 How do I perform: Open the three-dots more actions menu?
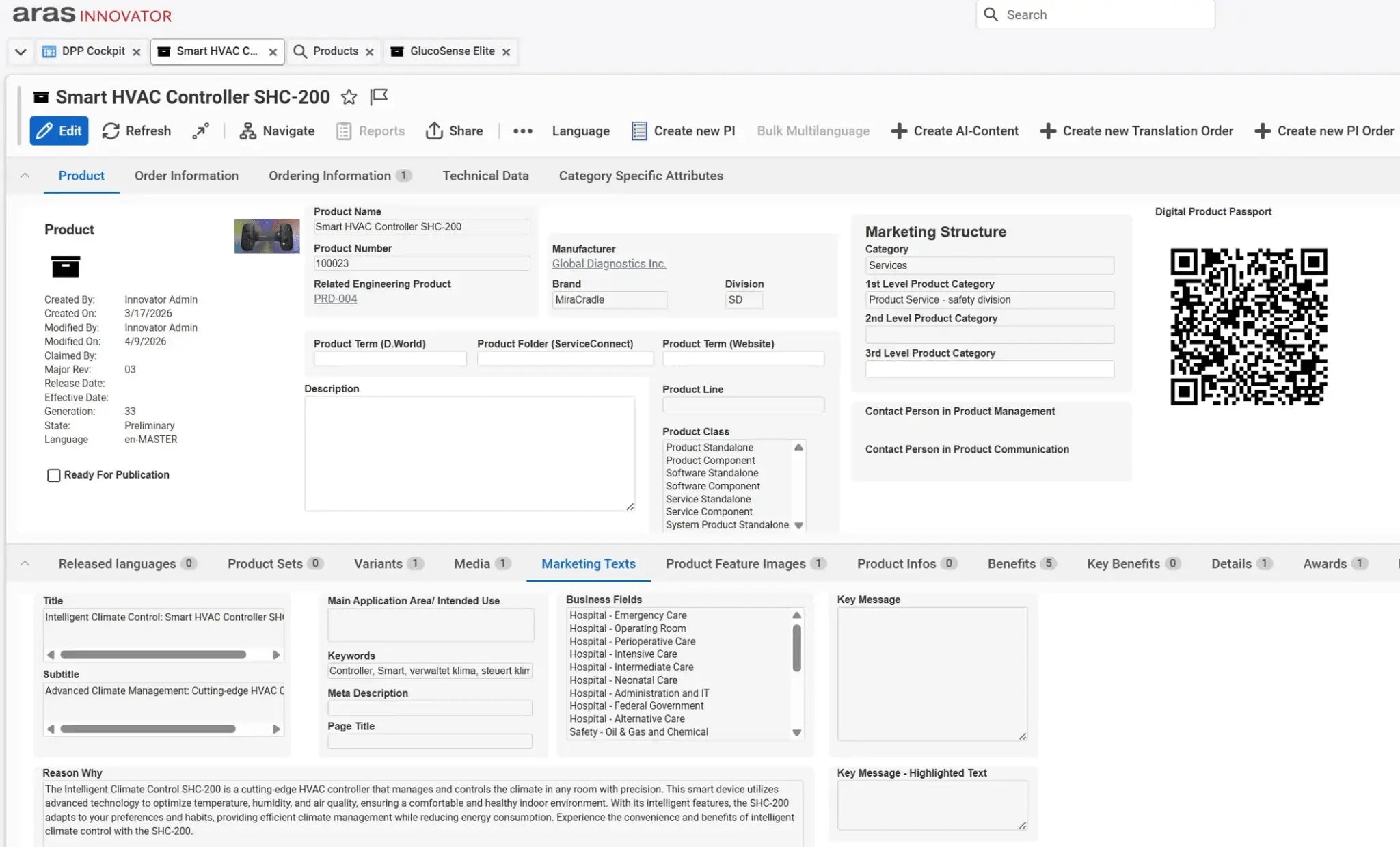[523, 131]
